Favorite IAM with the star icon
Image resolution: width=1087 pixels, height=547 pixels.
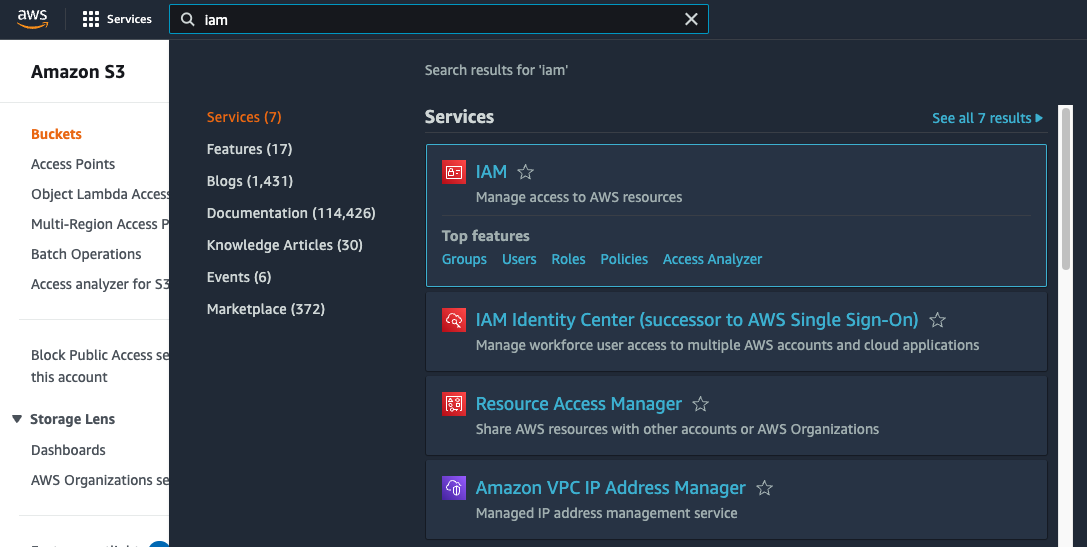point(525,172)
